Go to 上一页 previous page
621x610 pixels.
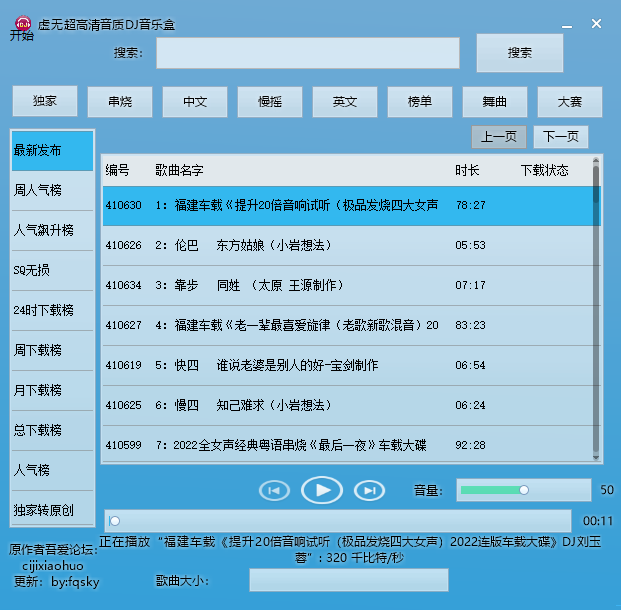coord(499,137)
